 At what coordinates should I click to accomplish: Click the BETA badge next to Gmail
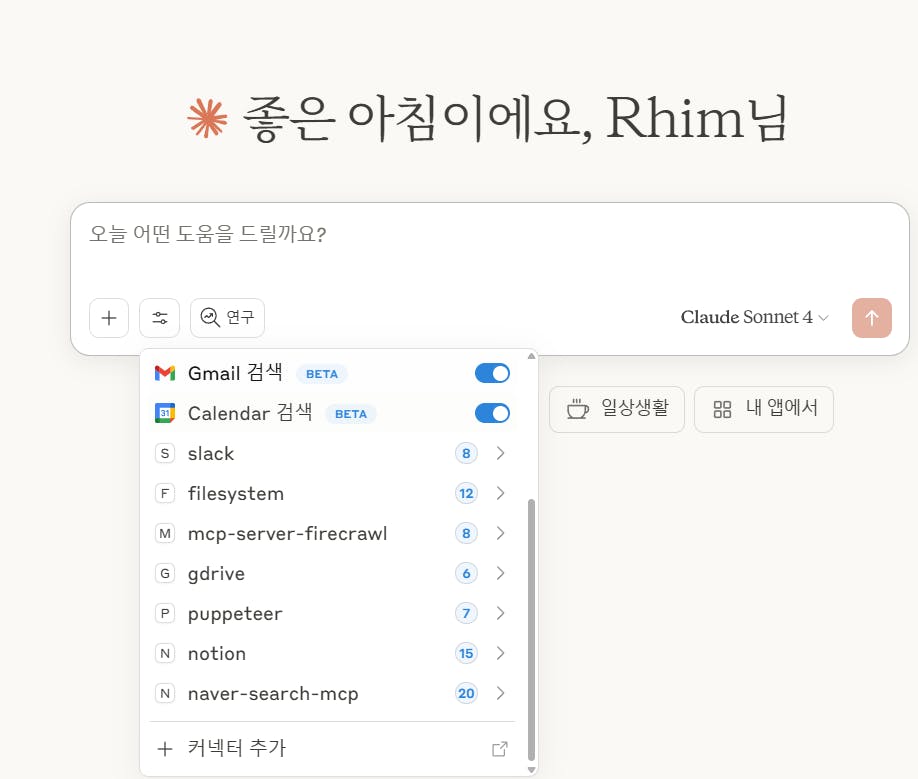click(x=322, y=374)
